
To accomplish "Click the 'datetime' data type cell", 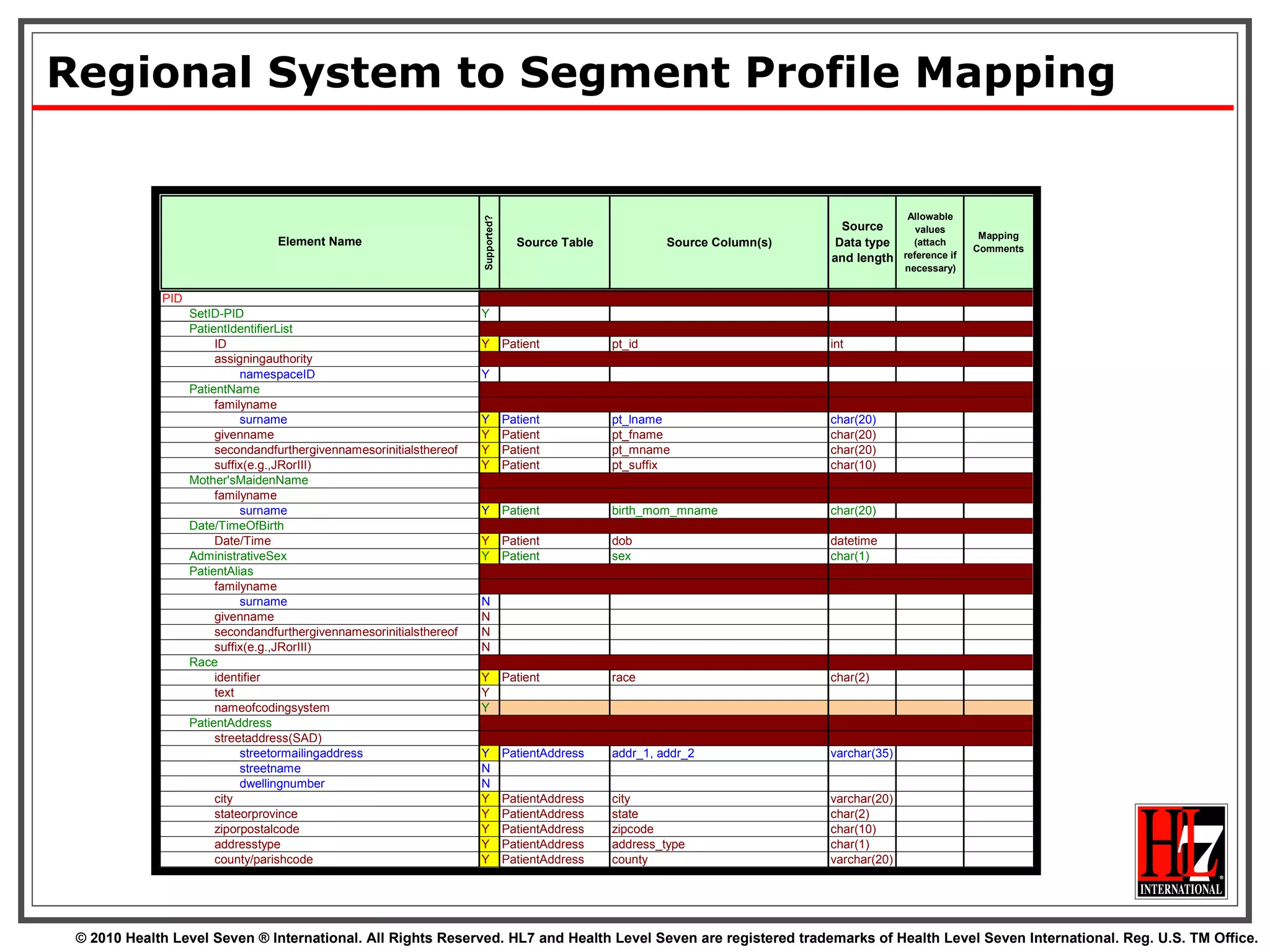I will point(862,541).
